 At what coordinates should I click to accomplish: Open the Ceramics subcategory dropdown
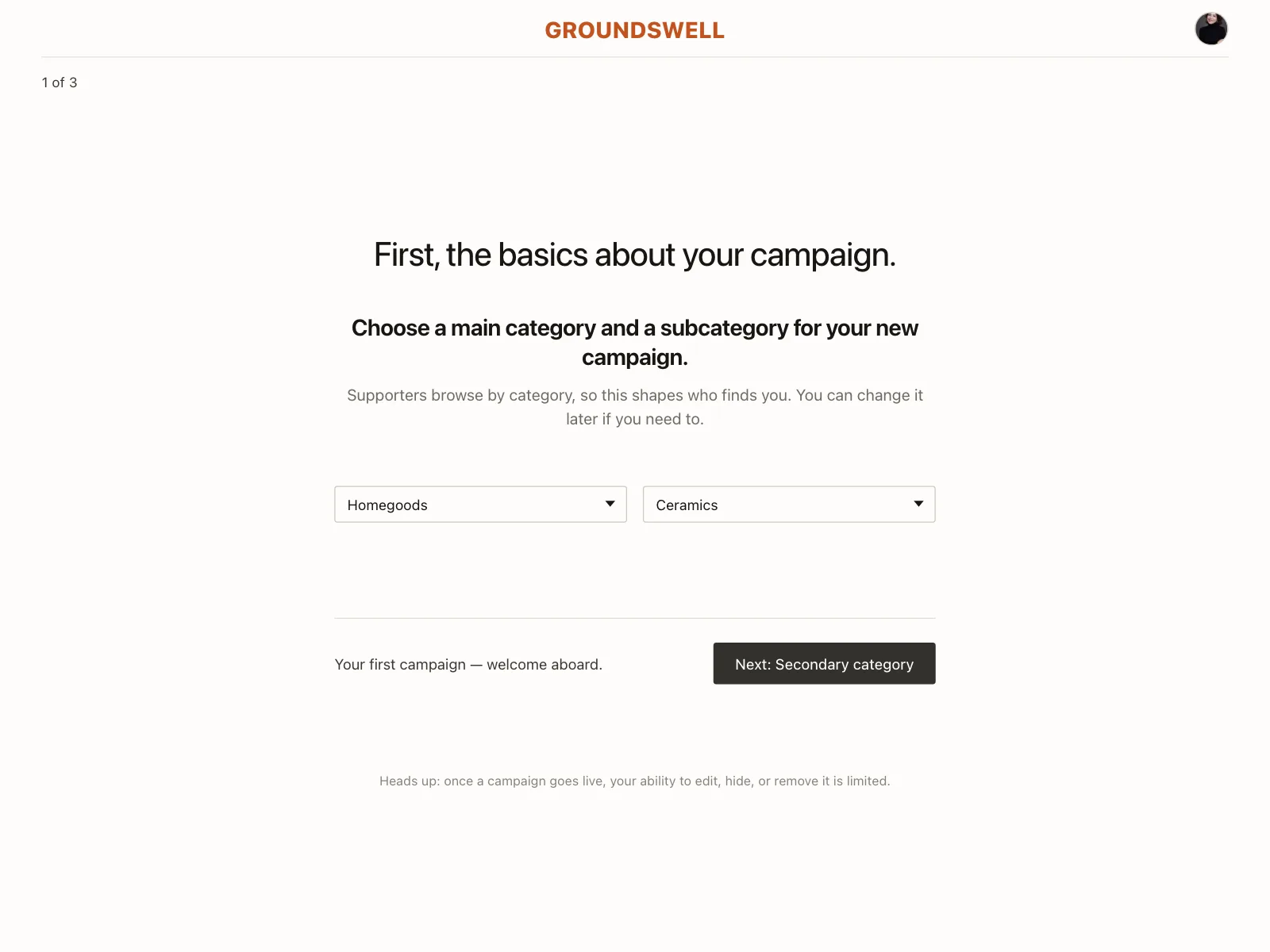coord(789,505)
